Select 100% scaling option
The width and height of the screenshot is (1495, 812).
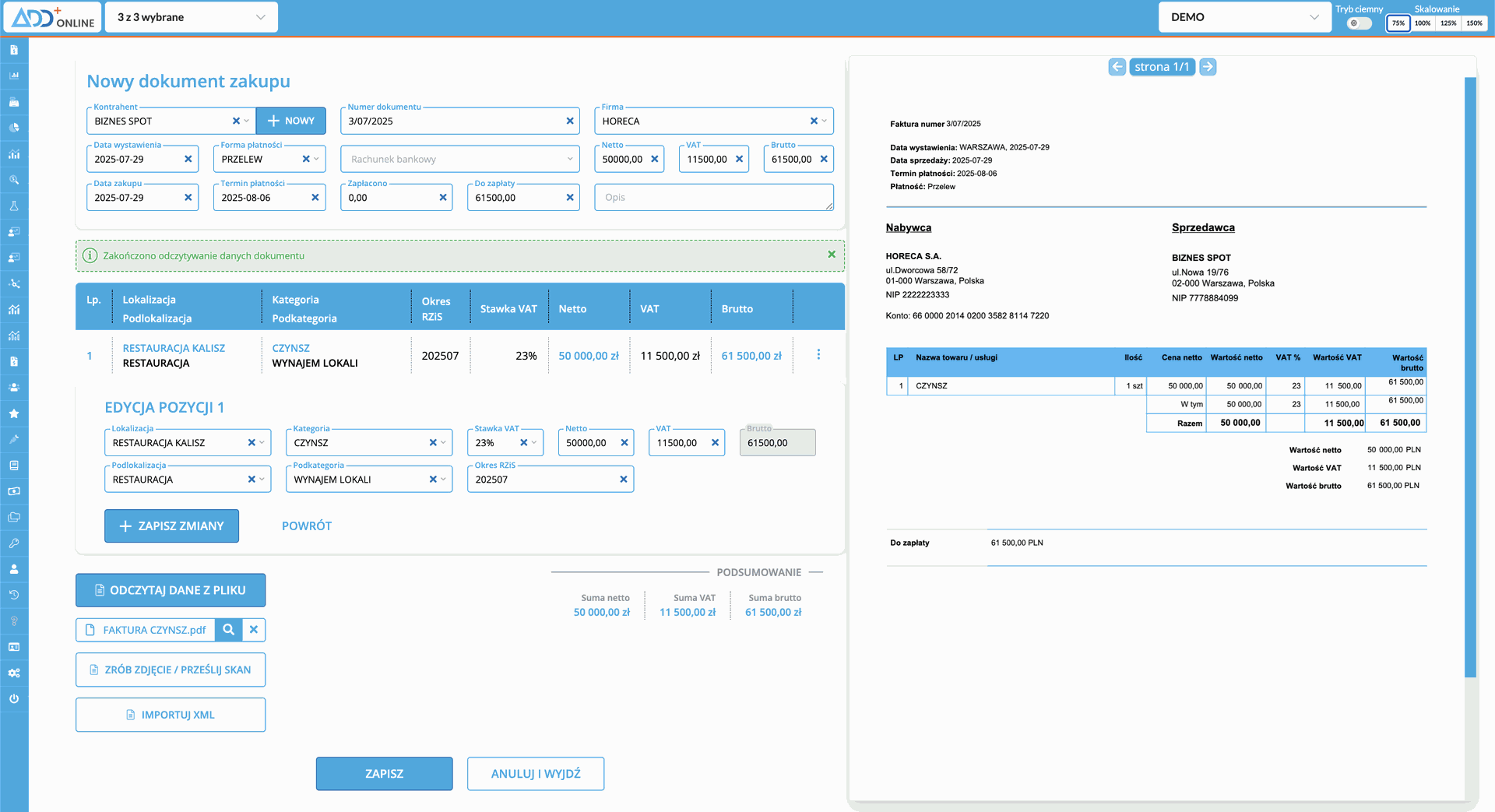tap(1423, 23)
